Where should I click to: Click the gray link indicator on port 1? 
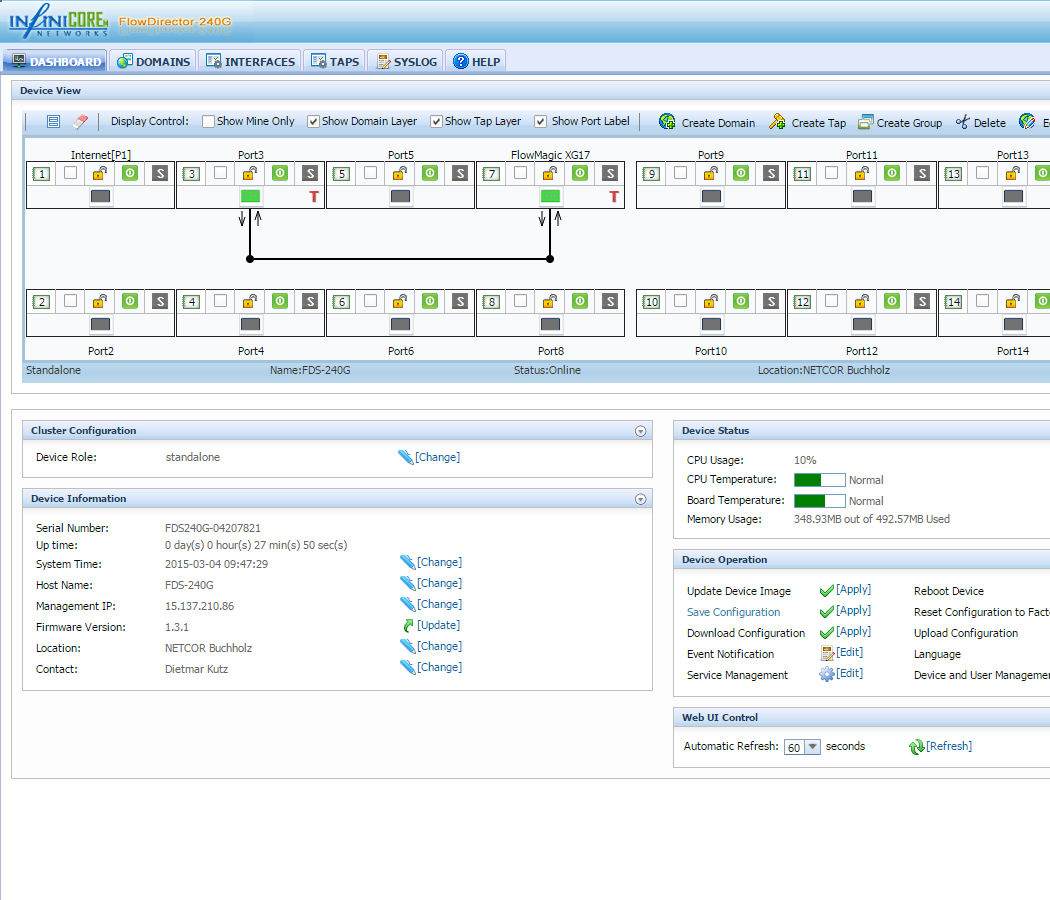(x=100, y=196)
